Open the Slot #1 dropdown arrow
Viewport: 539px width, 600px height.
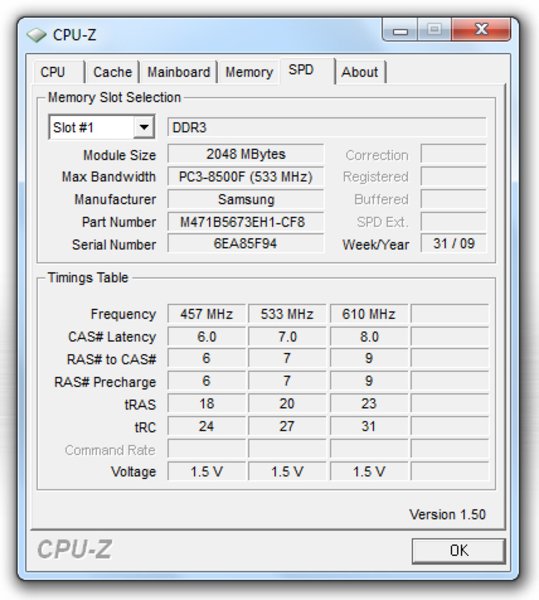(x=144, y=127)
